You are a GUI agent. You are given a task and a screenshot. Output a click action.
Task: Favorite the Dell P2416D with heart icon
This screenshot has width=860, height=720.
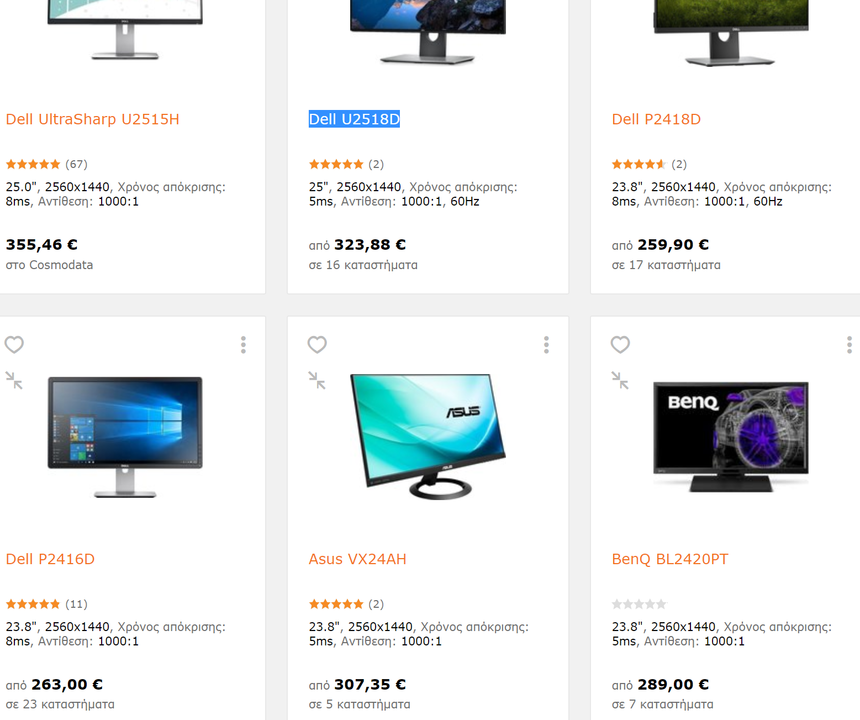click(x=14, y=345)
